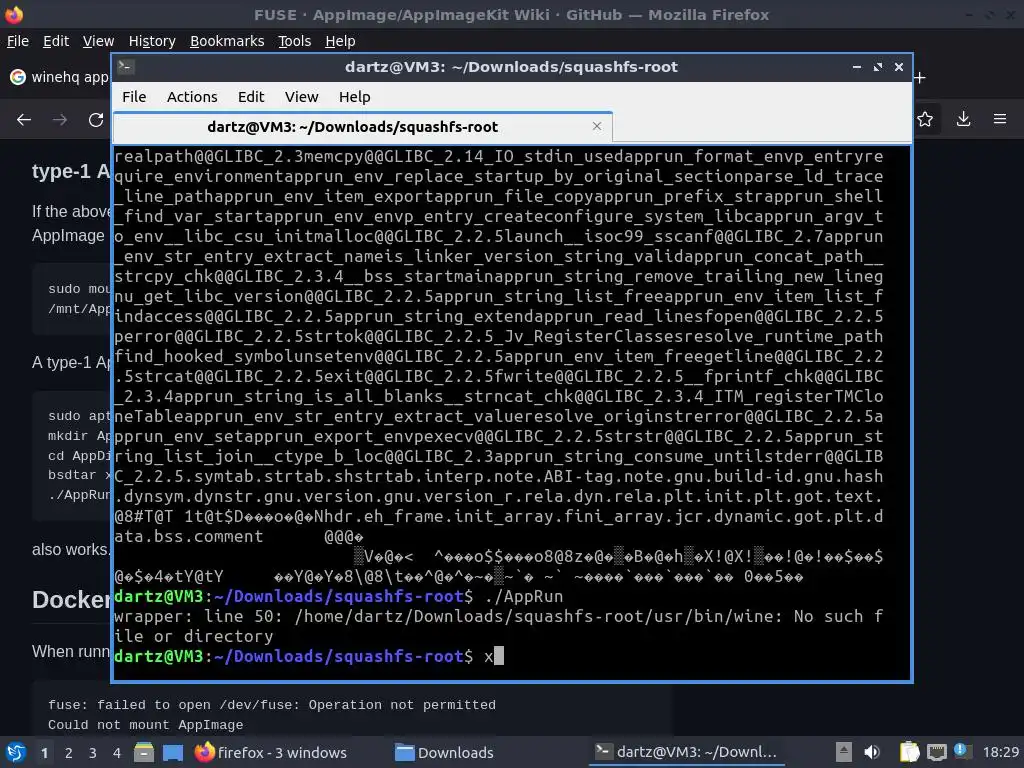This screenshot has width=1024, height=768.
Task: Click the "Could not mount AppImage" text
Action: (145, 725)
